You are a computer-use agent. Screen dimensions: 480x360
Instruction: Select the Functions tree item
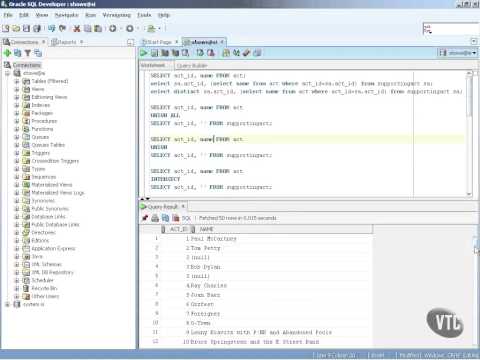[42, 129]
